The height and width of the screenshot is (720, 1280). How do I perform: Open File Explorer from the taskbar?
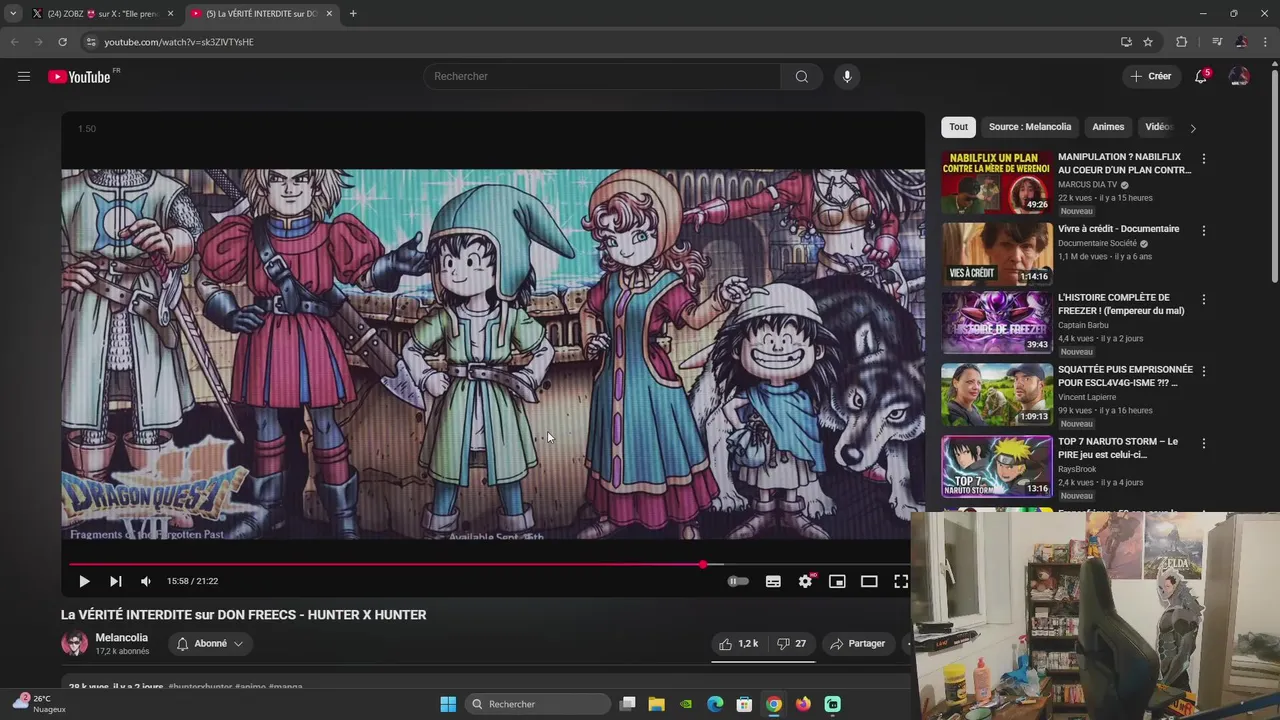(657, 704)
